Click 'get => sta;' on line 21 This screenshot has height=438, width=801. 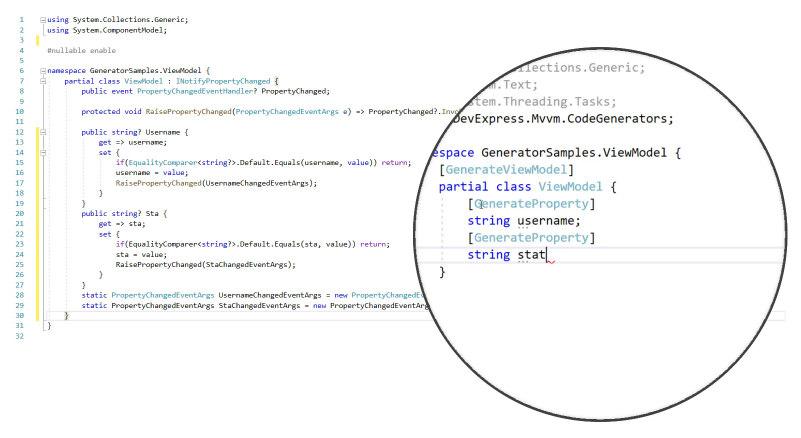(x=122, y=224)
